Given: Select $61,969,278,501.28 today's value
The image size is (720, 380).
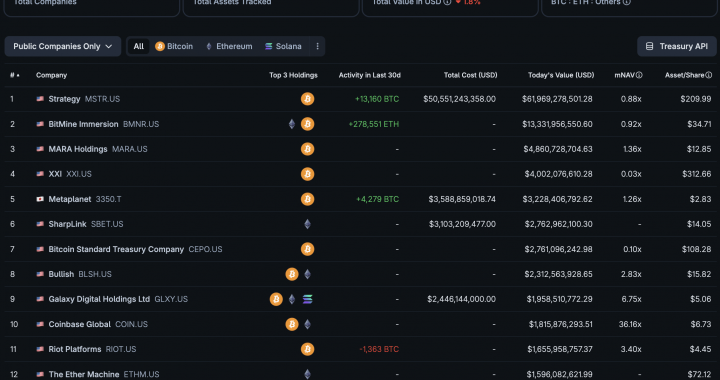Looking at the screenshot, I should tap(557, 99).
